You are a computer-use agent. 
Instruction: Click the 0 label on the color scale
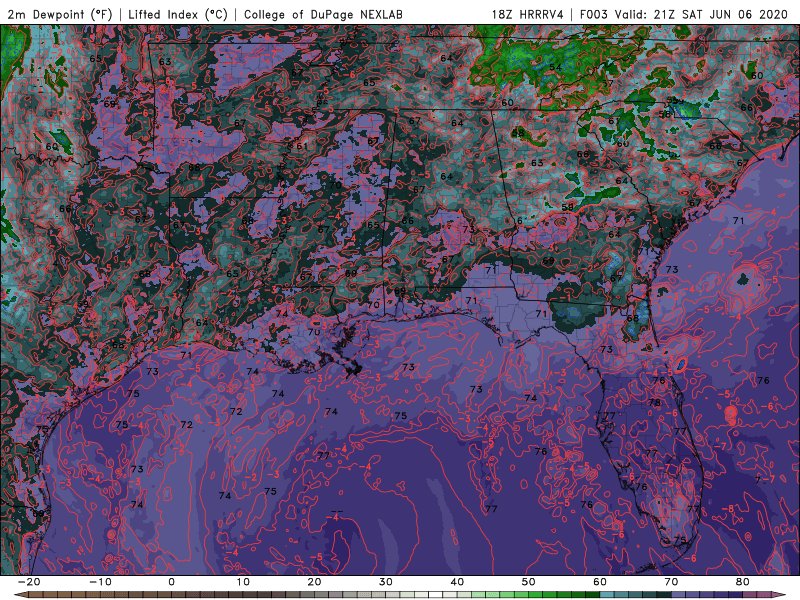[171, 582]
